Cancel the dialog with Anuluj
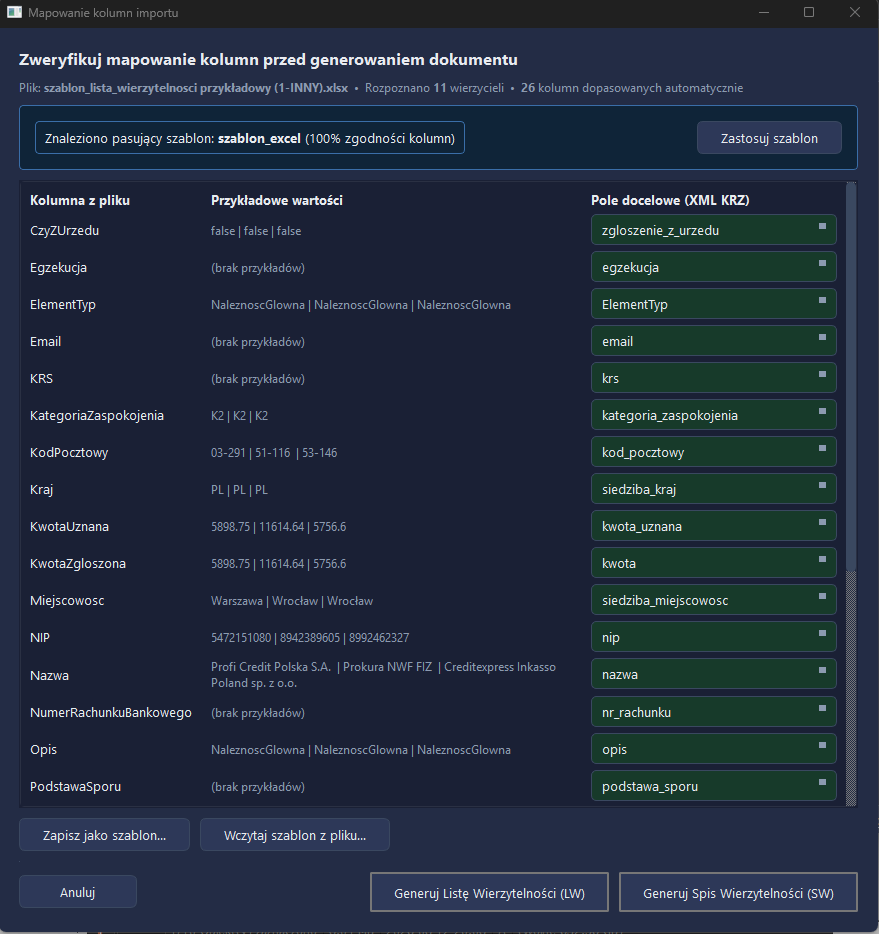This screenshot has height=934, width=879. (77, 892)
